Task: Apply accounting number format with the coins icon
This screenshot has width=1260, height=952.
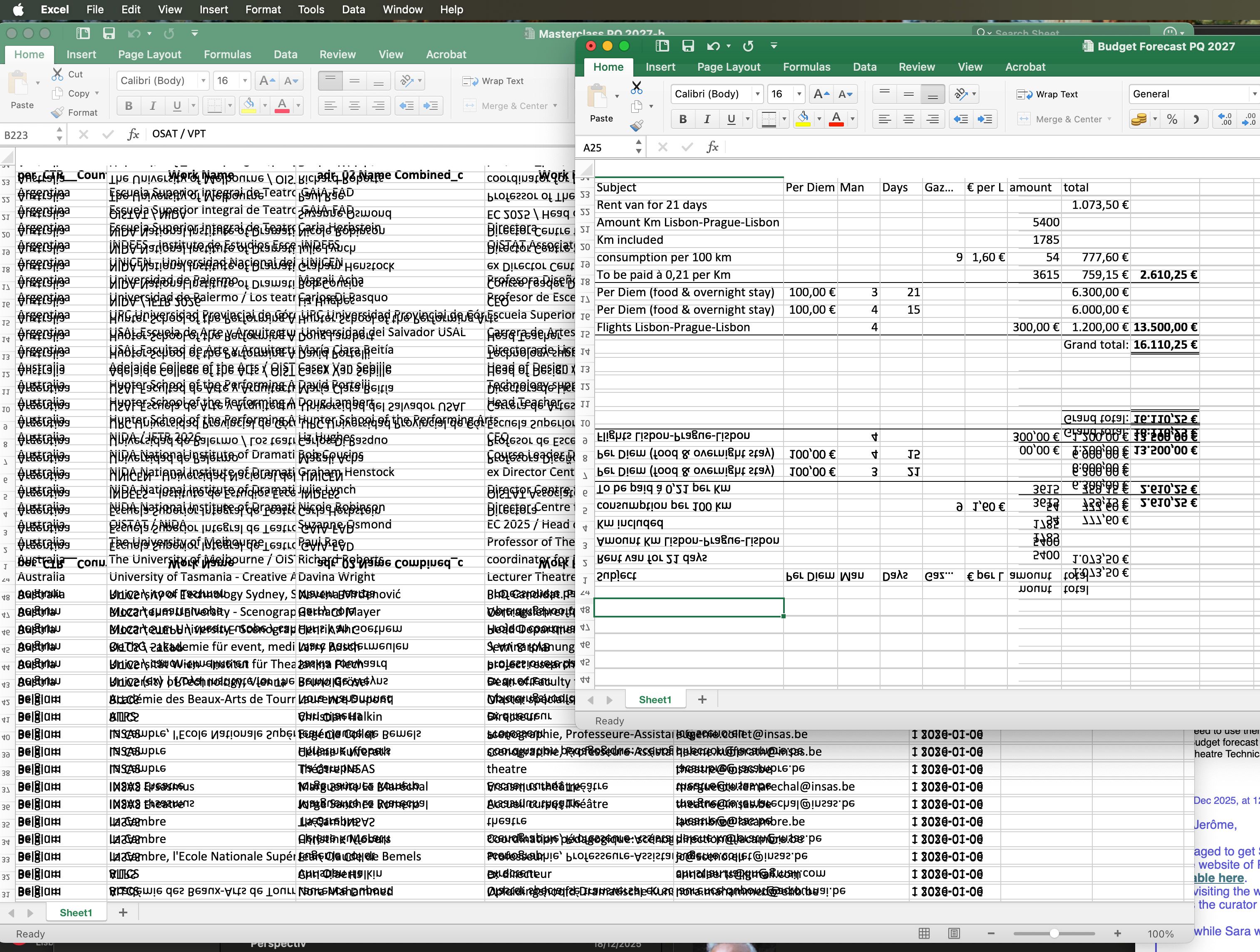Action: click(1139, 120)
